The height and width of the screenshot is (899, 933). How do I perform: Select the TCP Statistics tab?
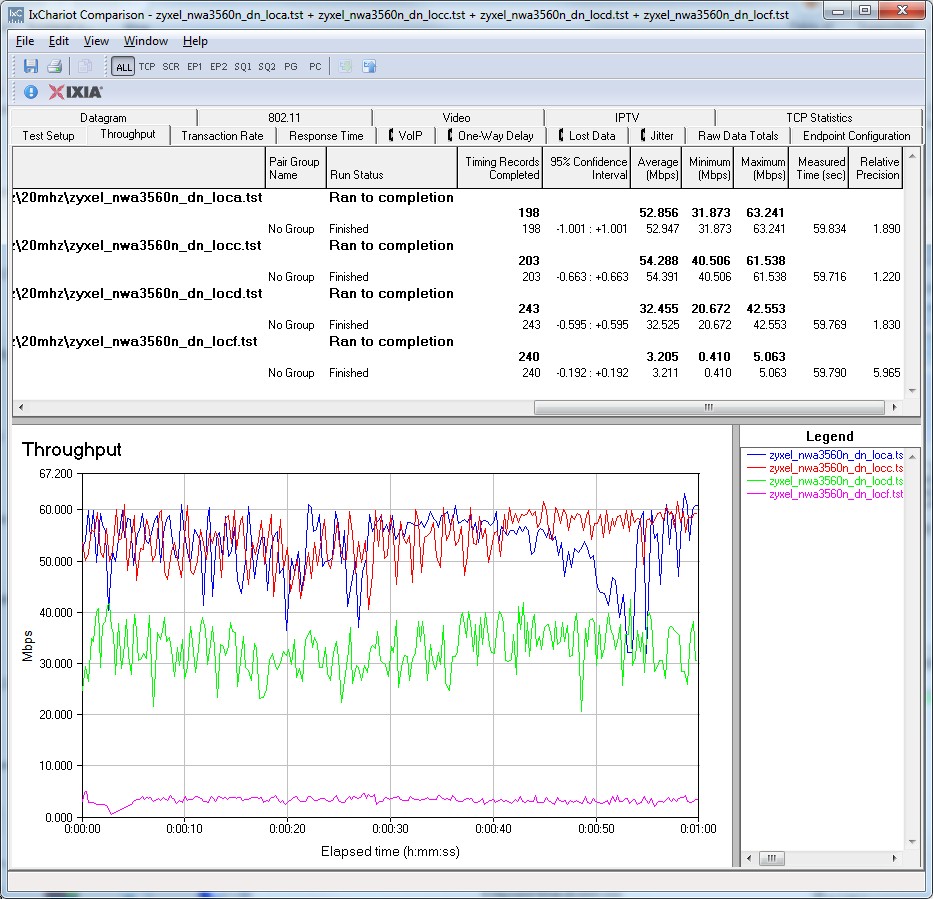(x=819, y=117)
